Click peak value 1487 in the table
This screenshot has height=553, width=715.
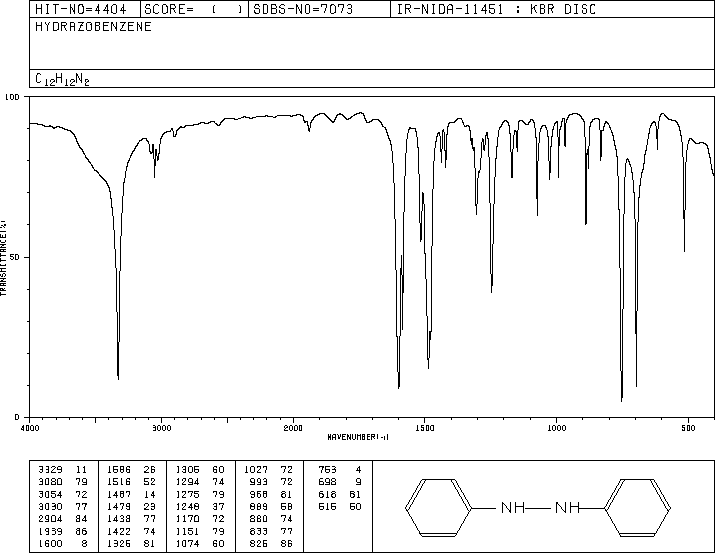point(119,495)
